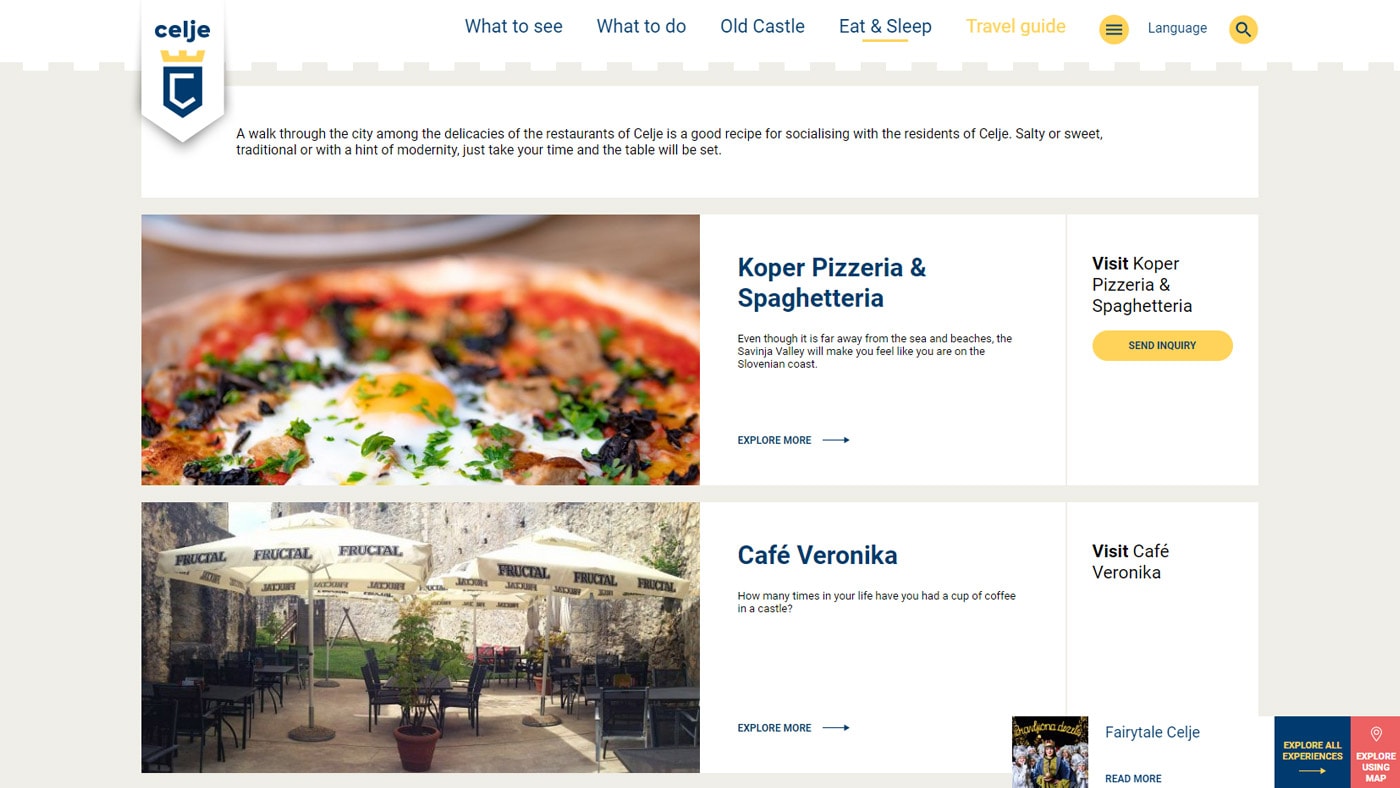The image size is (1400, 788).
Task: Click the Café Veronika heading
Action: pyautogui.click(x=817, y=555)
